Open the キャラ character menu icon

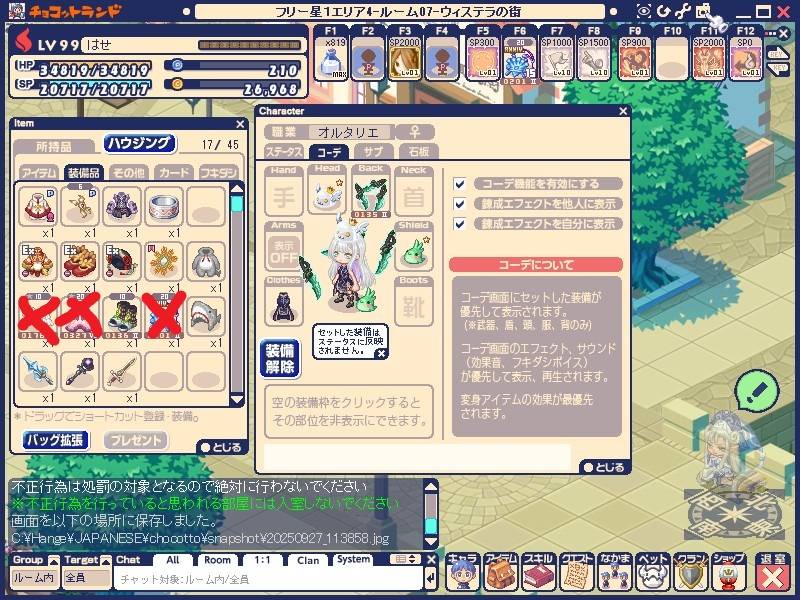coord(462,572)
